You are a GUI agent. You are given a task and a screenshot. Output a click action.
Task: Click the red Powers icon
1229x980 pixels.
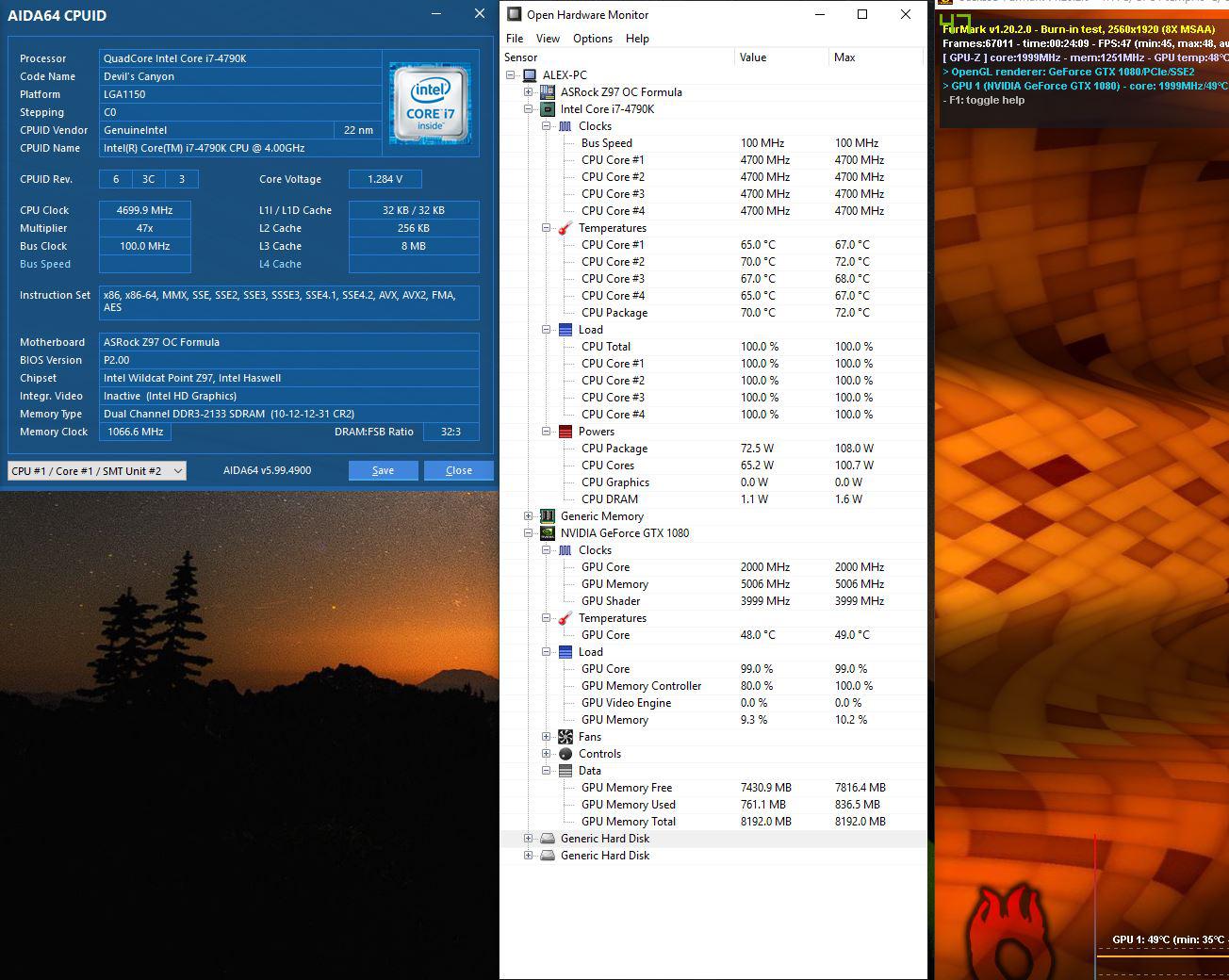tap(565, 432)
